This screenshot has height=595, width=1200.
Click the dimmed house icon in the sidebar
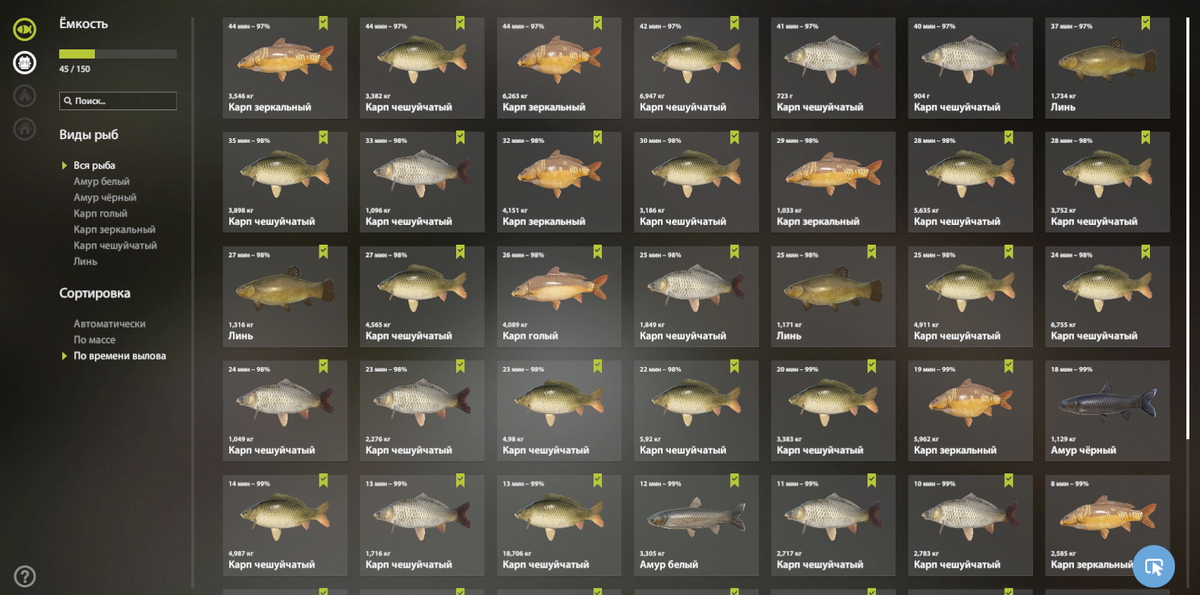pos(25,129)
